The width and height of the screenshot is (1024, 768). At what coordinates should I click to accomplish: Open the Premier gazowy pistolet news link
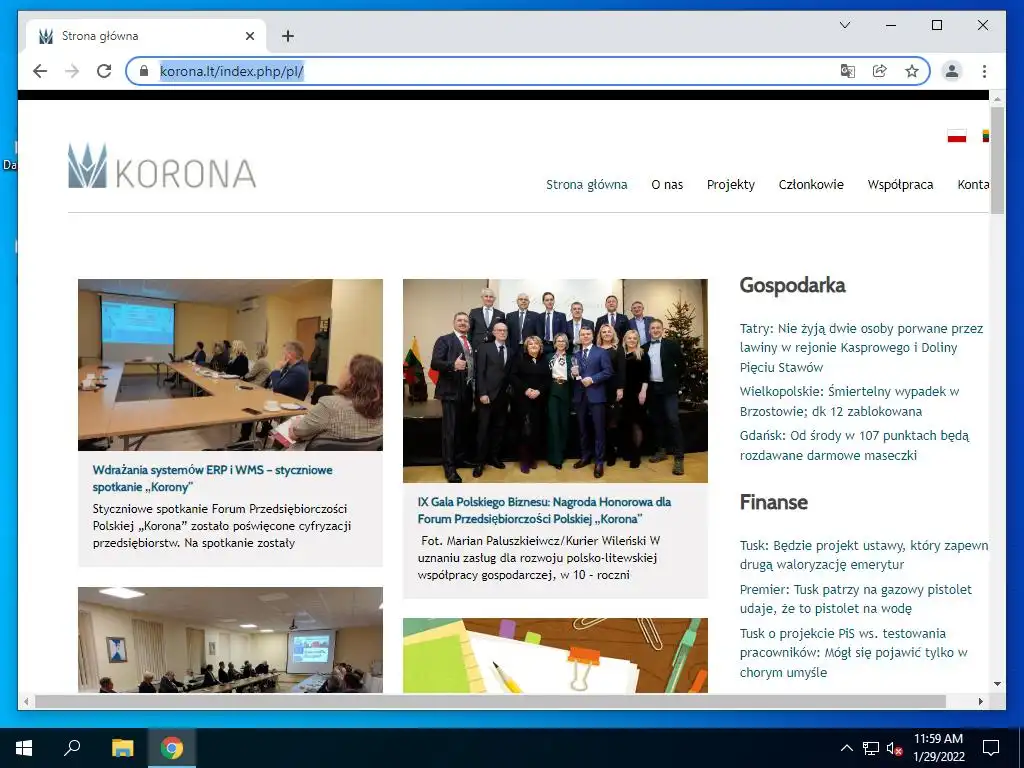pos(856,598)
